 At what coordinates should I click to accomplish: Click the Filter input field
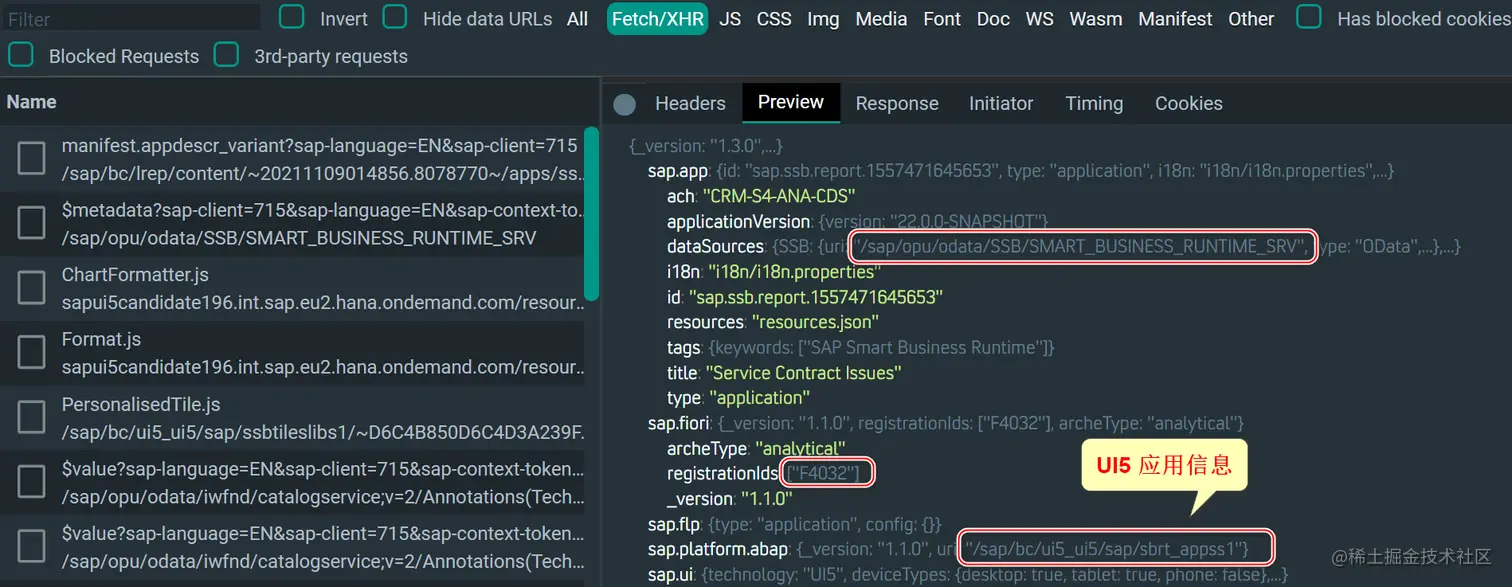[x=130, y=19]
